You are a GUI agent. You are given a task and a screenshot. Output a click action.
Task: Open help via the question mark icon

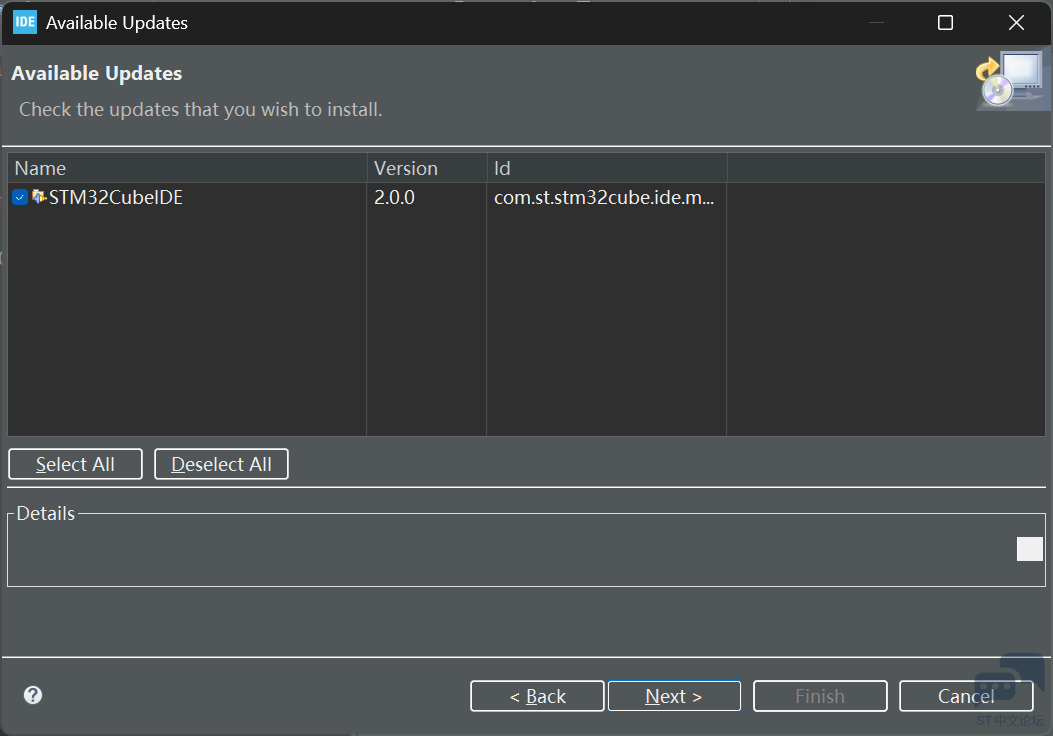33,695
